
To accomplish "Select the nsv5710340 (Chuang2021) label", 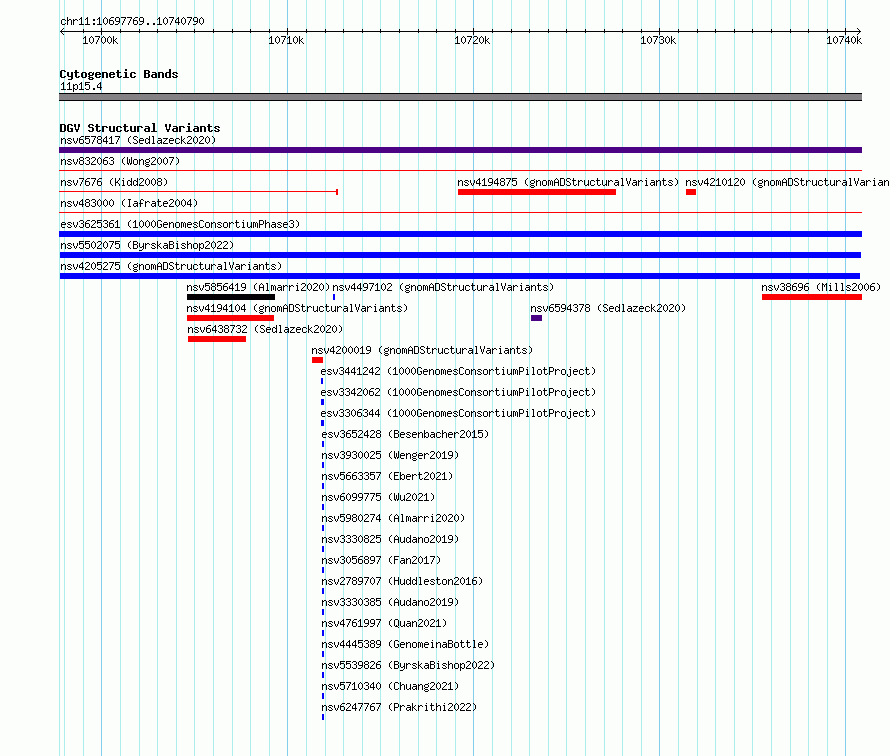I will coord(390,686).
